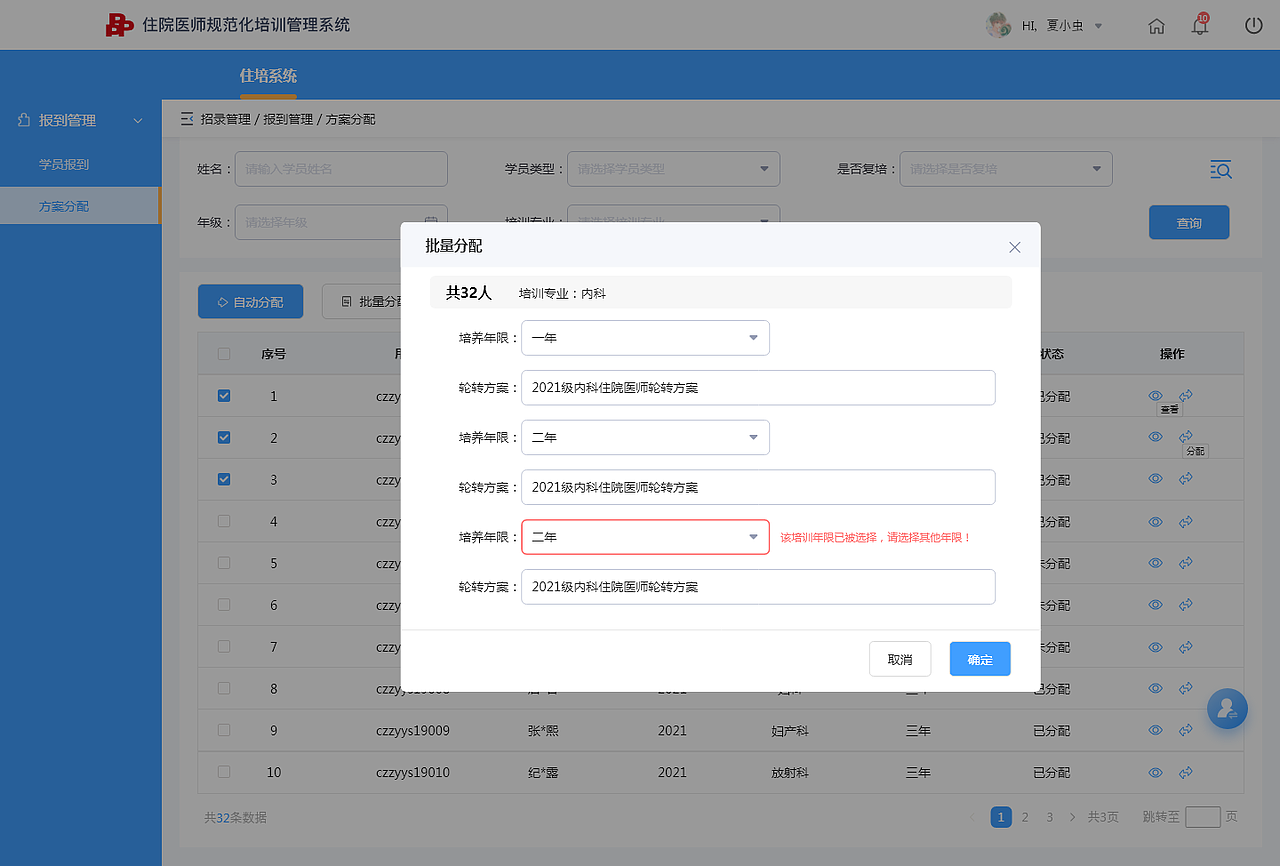Collapse sidebar using the breadcrumb menu icon

(x=186, y=119)
